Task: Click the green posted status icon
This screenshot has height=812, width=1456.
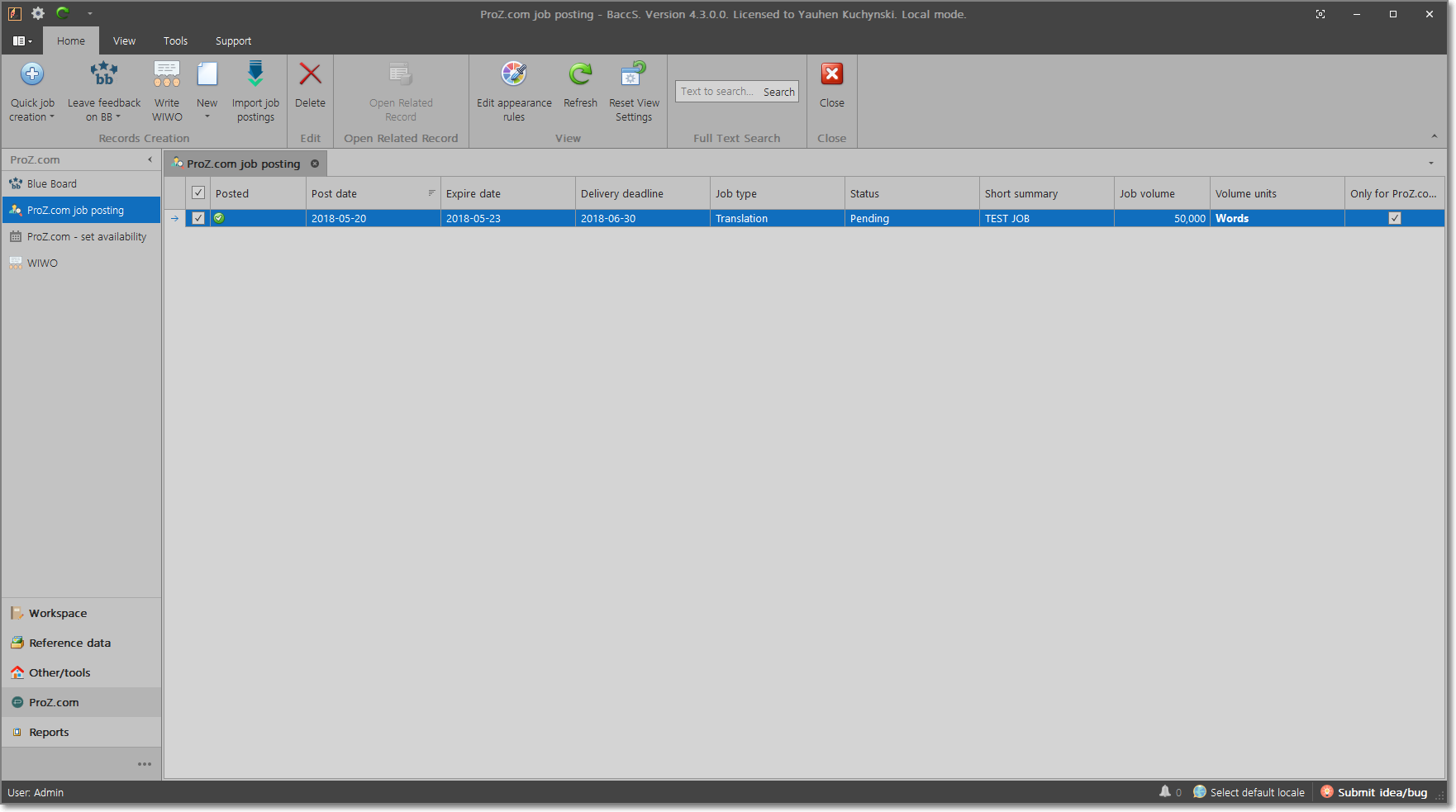Action: [x=219, y=218]
